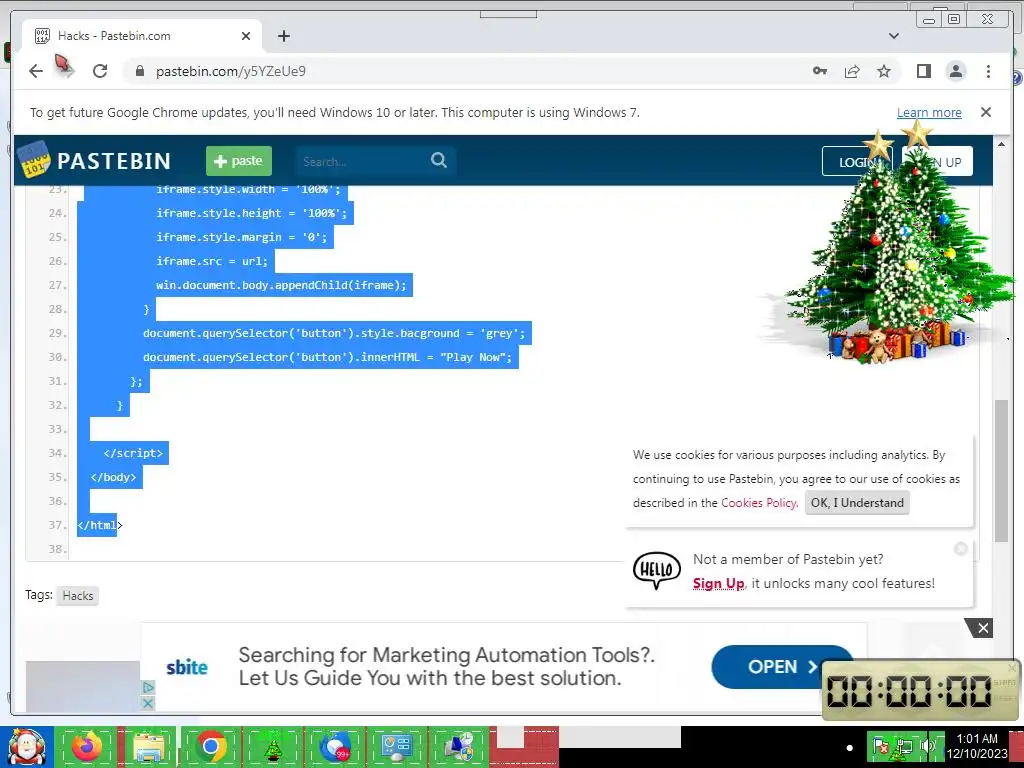Image resolution: width=1024 pixels, height=768 pixels.
Task: Click the AdChoices triangle icon
Action: [x=148, y=687]
